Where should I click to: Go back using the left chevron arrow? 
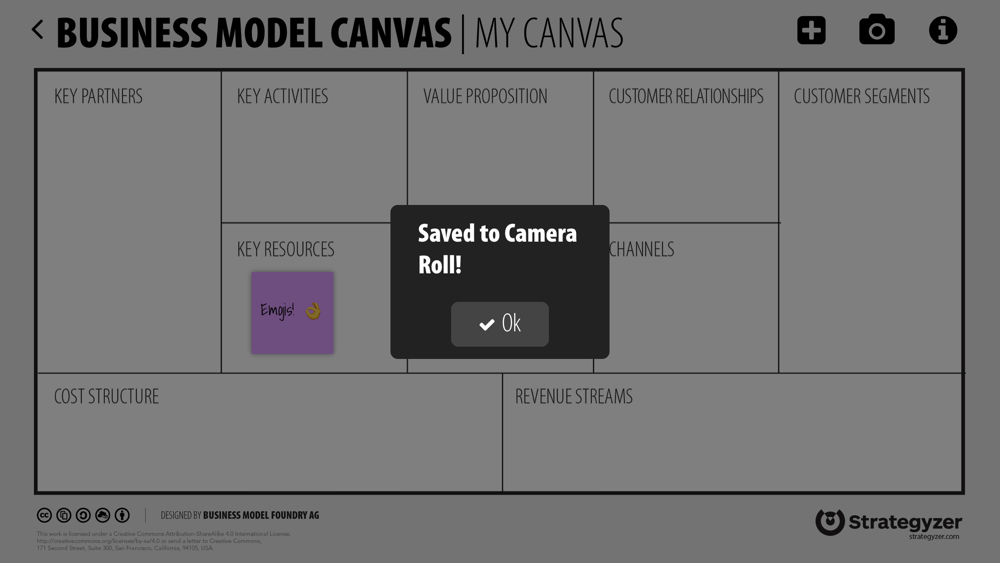pyautogui.click(x=38, y=29)
